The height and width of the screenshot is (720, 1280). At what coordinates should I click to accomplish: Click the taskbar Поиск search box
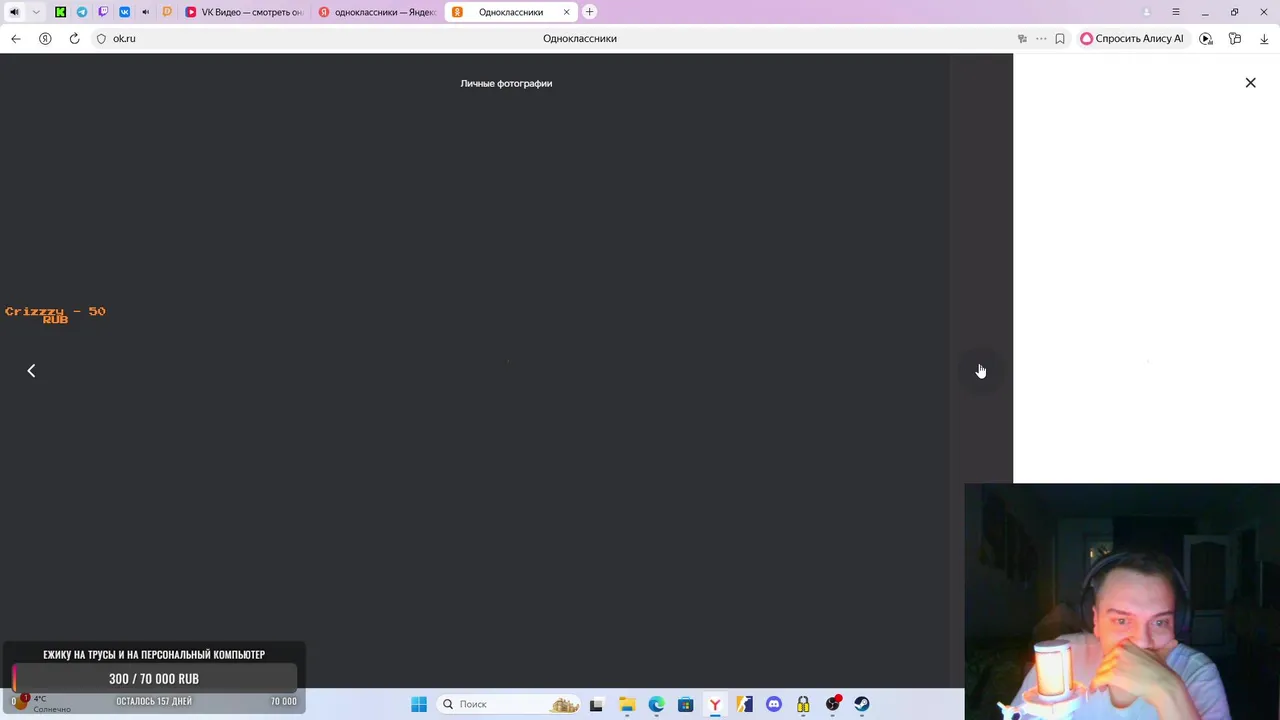click(x=510, y=704)
